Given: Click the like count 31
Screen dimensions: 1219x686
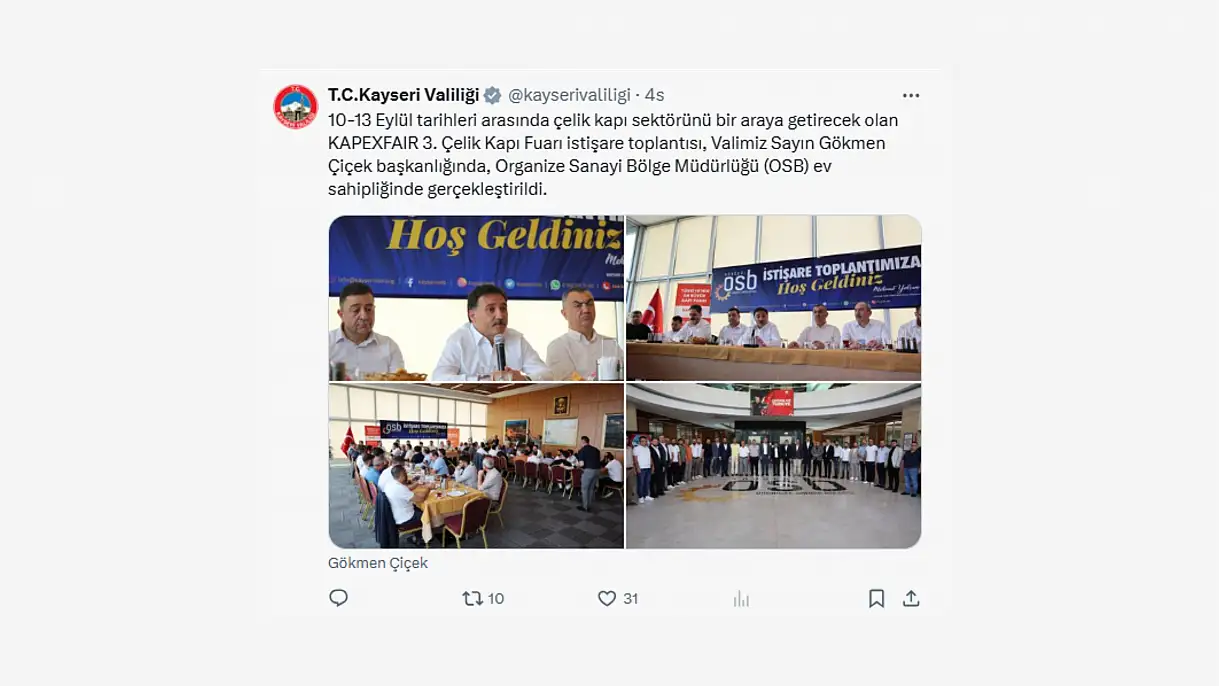Looking at the screenshot, I should click(x=630, y=598).
